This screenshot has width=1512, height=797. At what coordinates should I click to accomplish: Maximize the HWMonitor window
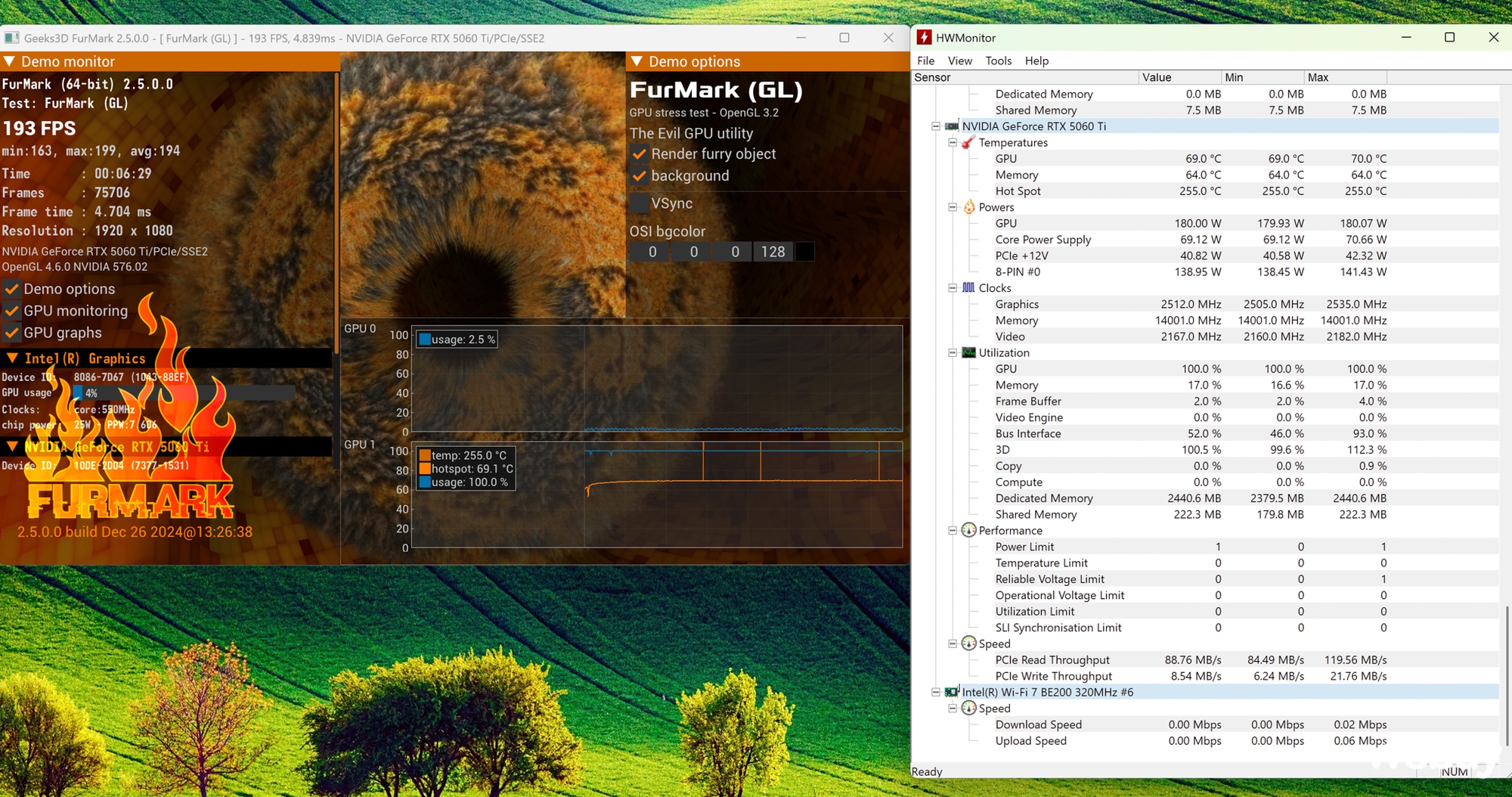click(1449, 37)
